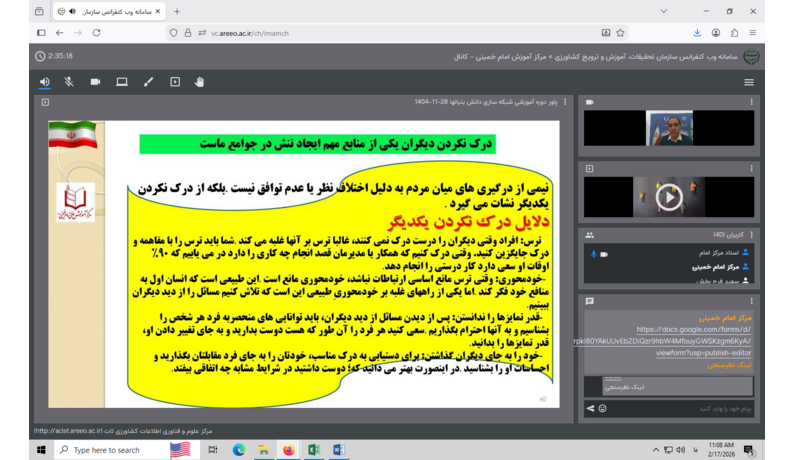Image resolution: width=795 pixels, height=460 pixels.
Task: Open the Windows Start menu
Action: (x=41, y=450)
